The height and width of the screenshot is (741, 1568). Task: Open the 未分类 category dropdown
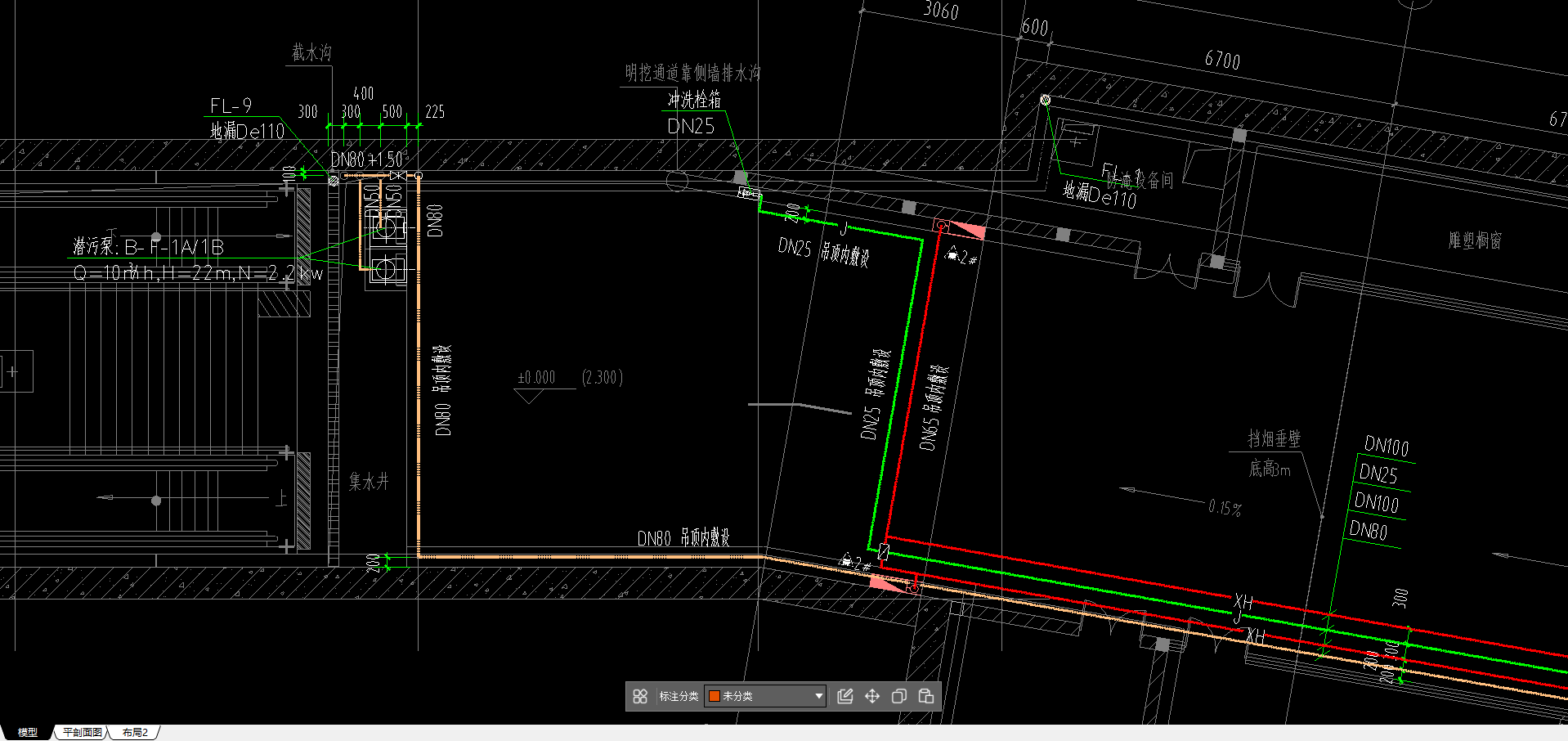tap(765, 696)
